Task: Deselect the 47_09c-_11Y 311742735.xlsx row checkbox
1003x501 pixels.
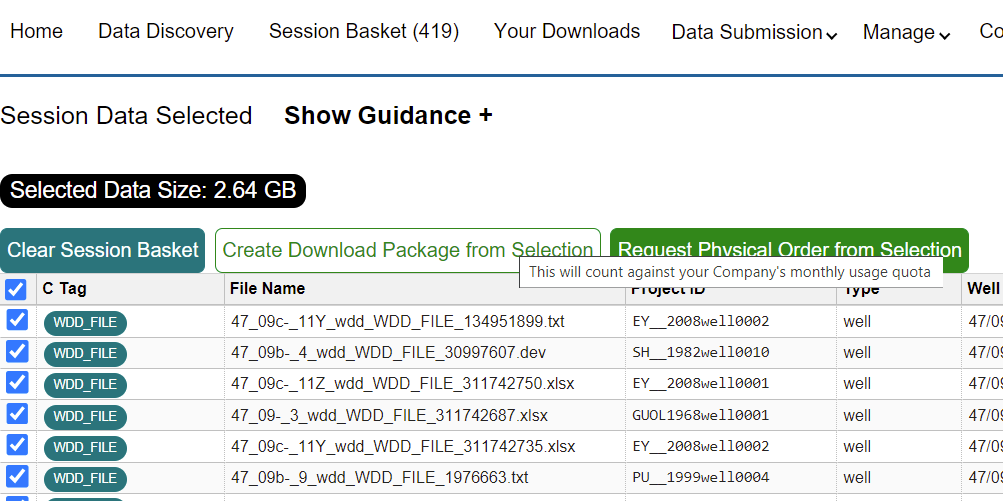Action: 17,445
